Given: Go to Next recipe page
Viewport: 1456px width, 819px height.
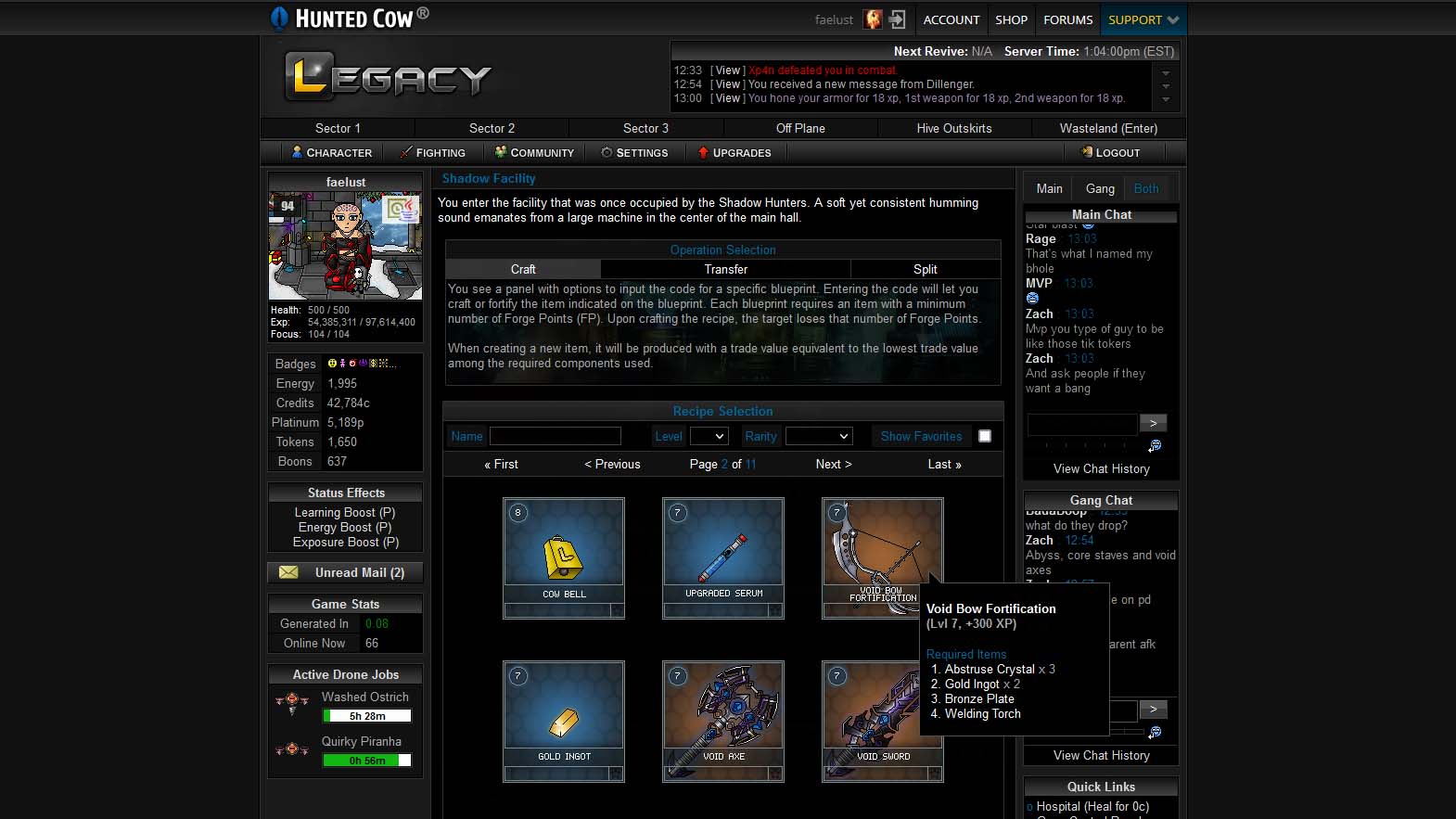Looking at the screenshot, I should [833, 464].
